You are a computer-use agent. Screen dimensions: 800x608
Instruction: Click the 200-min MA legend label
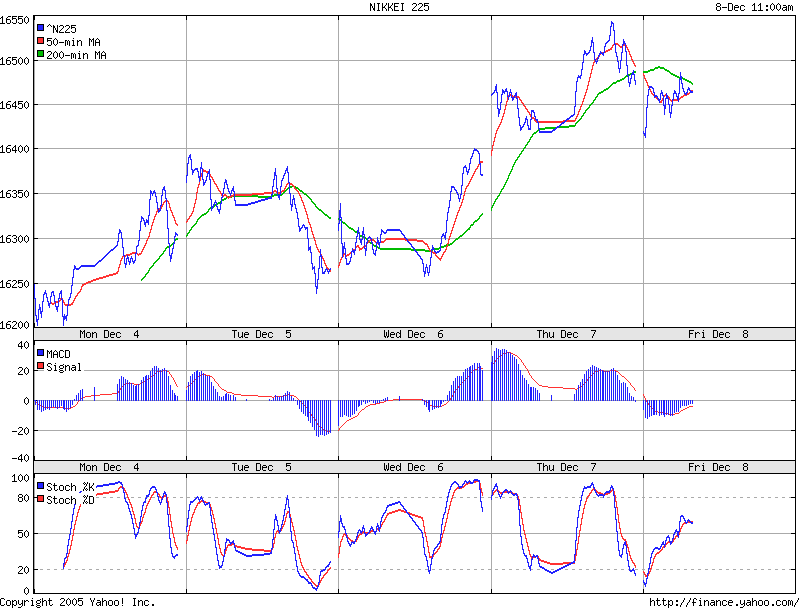[x=77, y=55]
